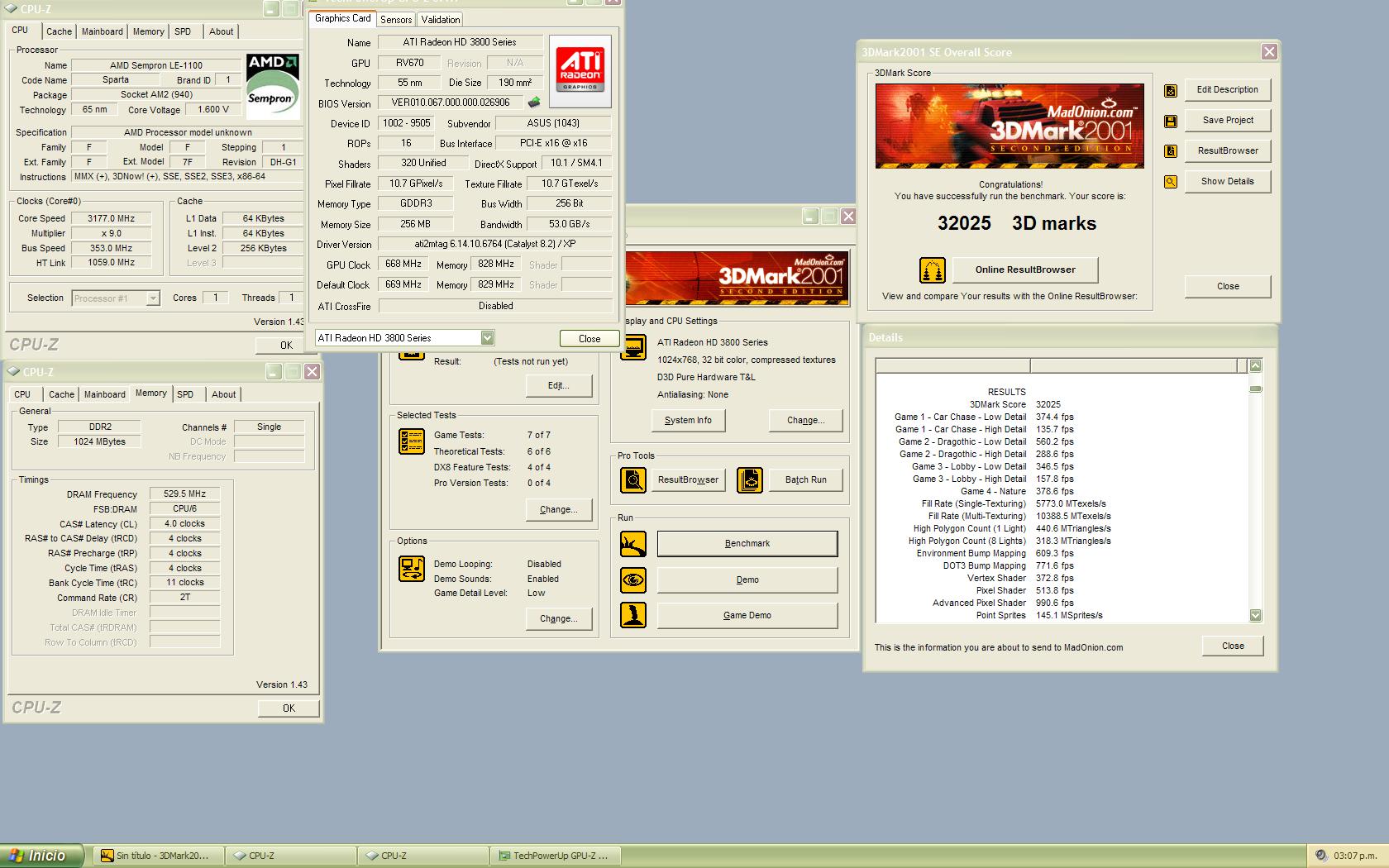Switch to Mainboard tab in upper CPU-Z
Screen dimensions: 1389x868
[x=103, y=31]
